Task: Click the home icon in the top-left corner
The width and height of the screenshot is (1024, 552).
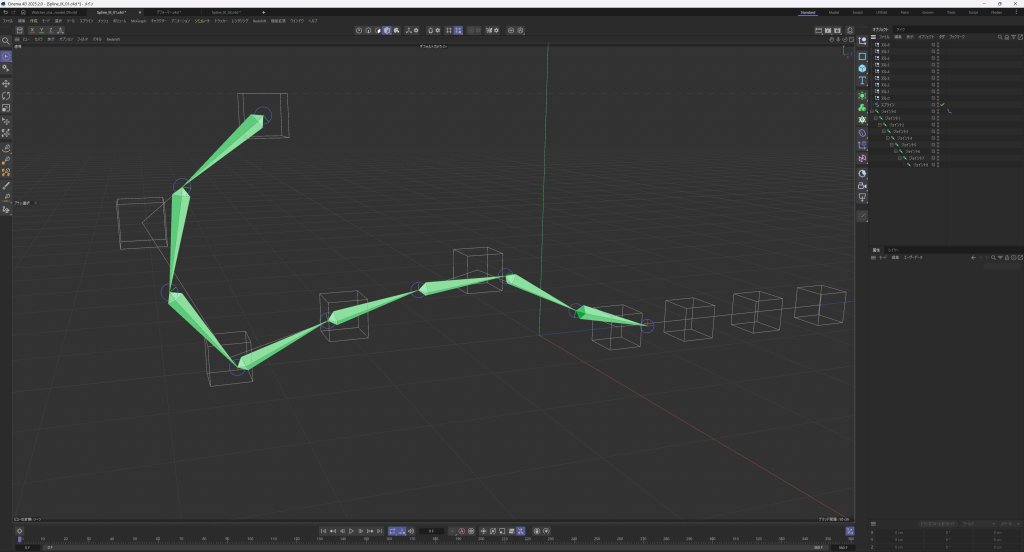Action: (24, 12)
